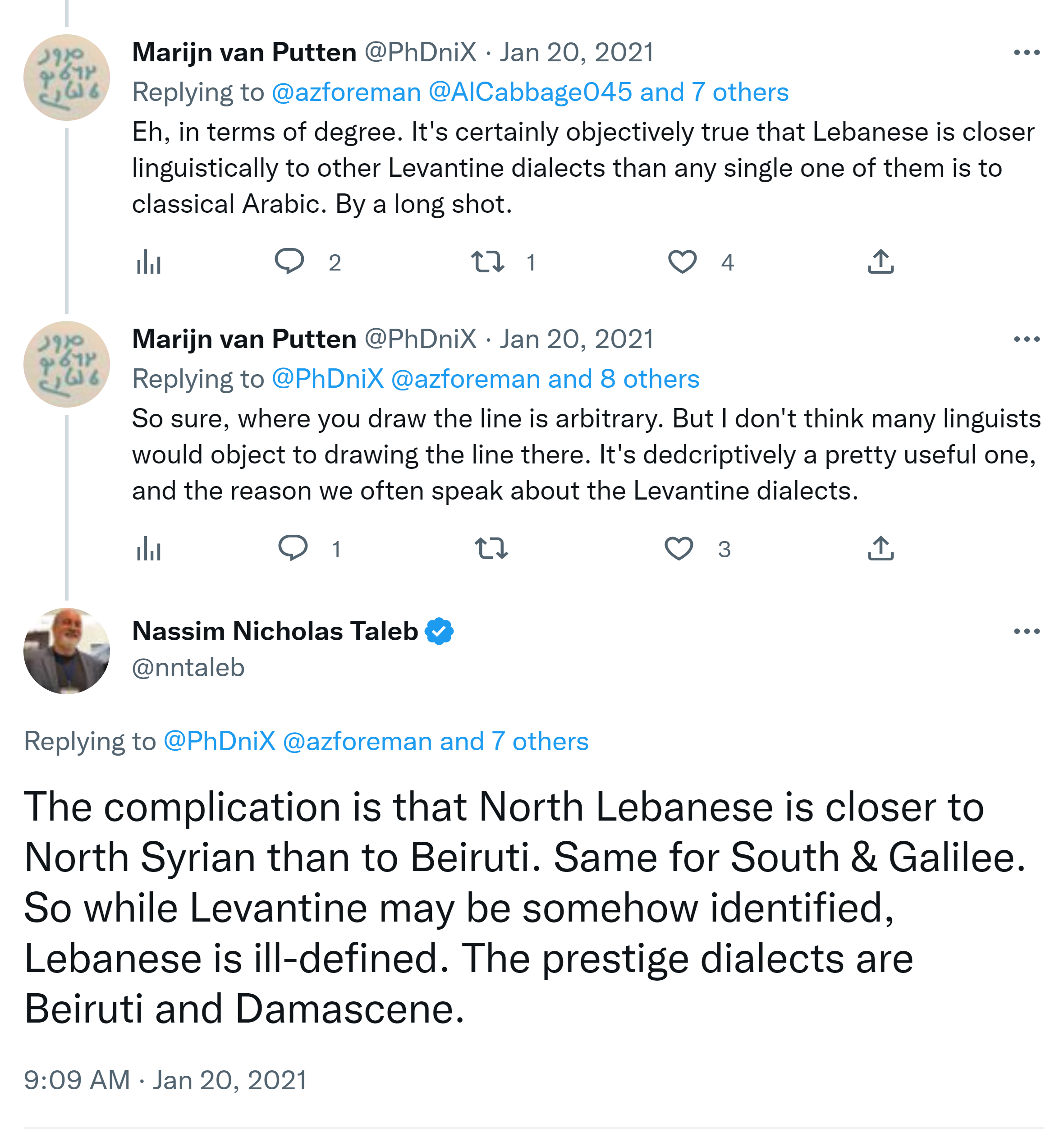This screenshot has width=1064, height=1147.
Task: Share the 'So sure' tweet
Action: click(x=881, y=548)
